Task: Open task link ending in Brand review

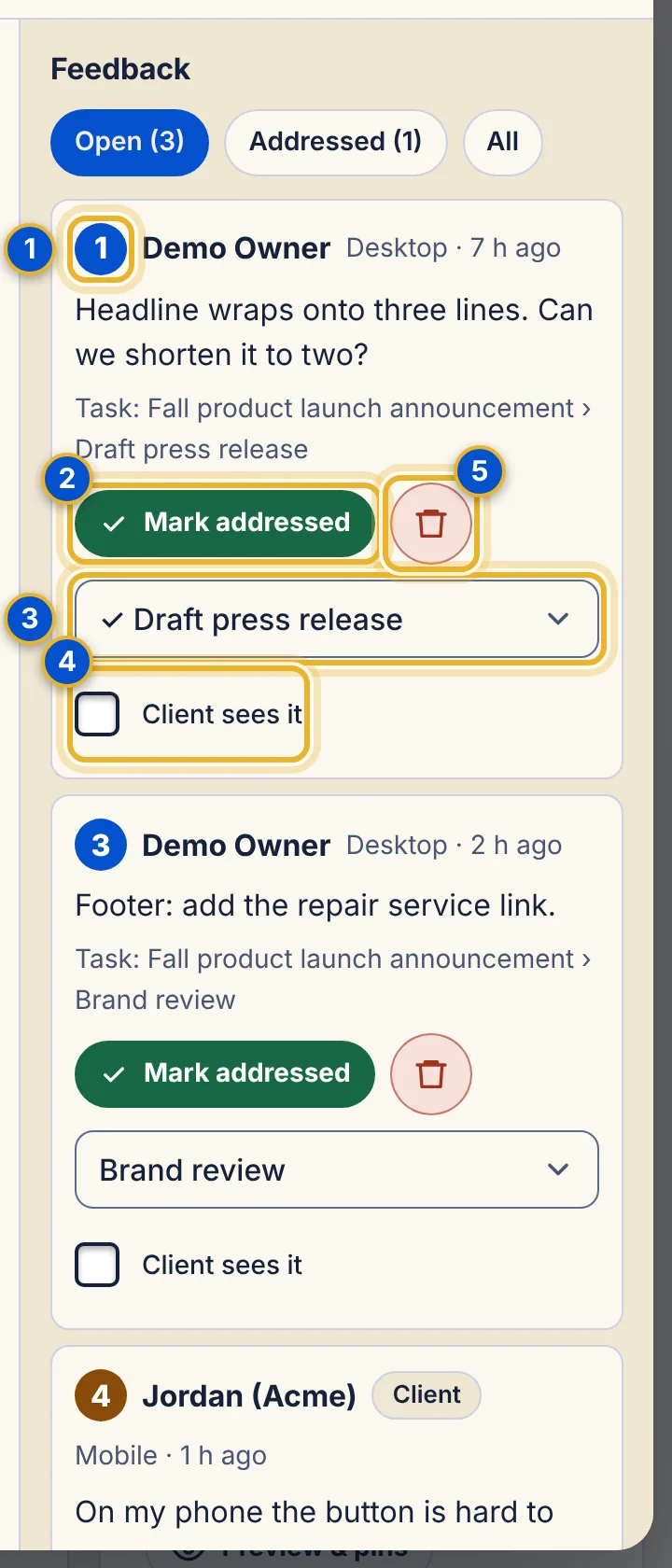Action: coord(333,979)
